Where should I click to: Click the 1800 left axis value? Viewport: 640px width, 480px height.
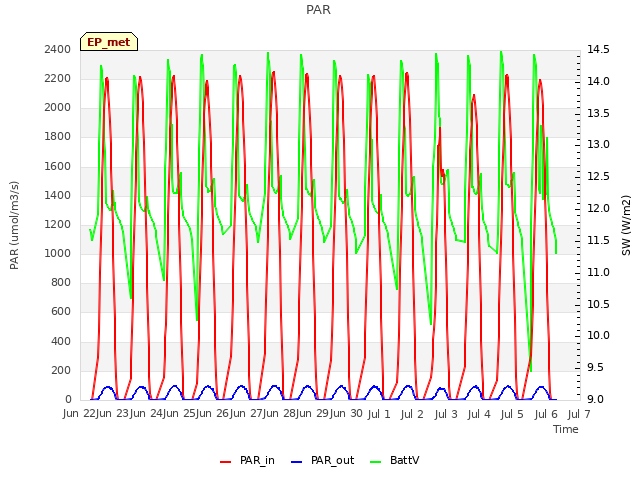[58, 137]
